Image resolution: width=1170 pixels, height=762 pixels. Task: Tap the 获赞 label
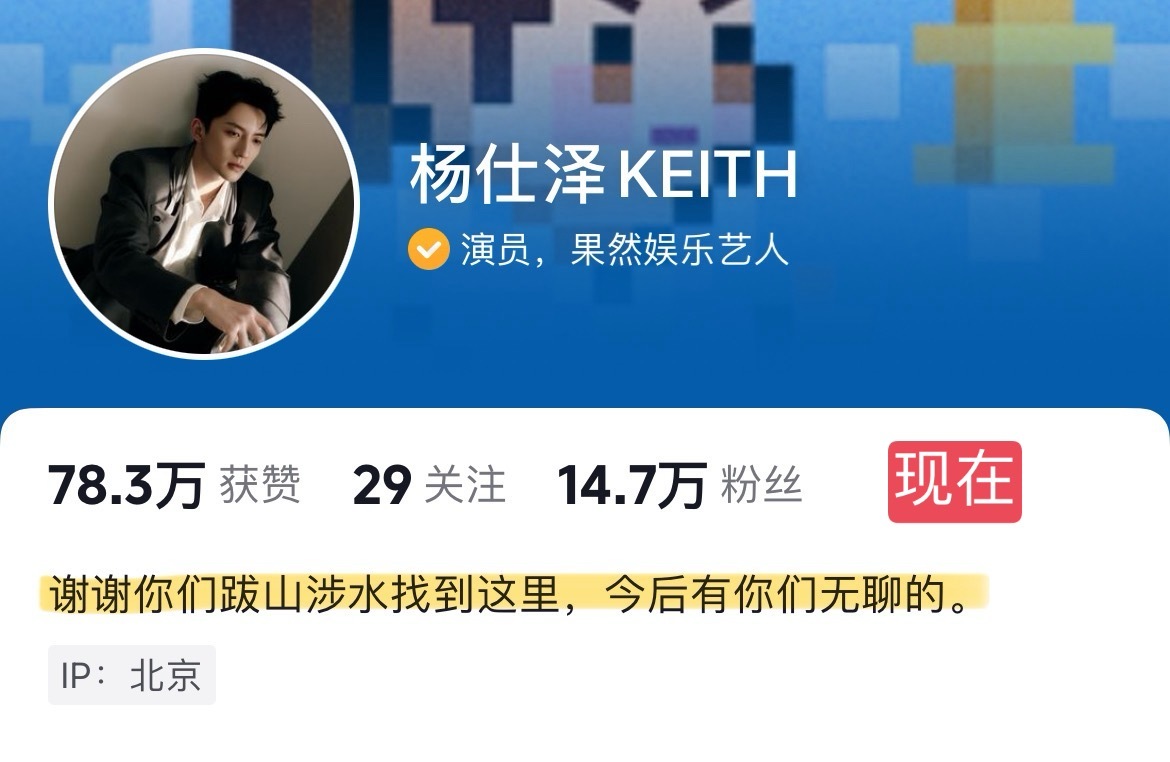[x=260, y=485]
